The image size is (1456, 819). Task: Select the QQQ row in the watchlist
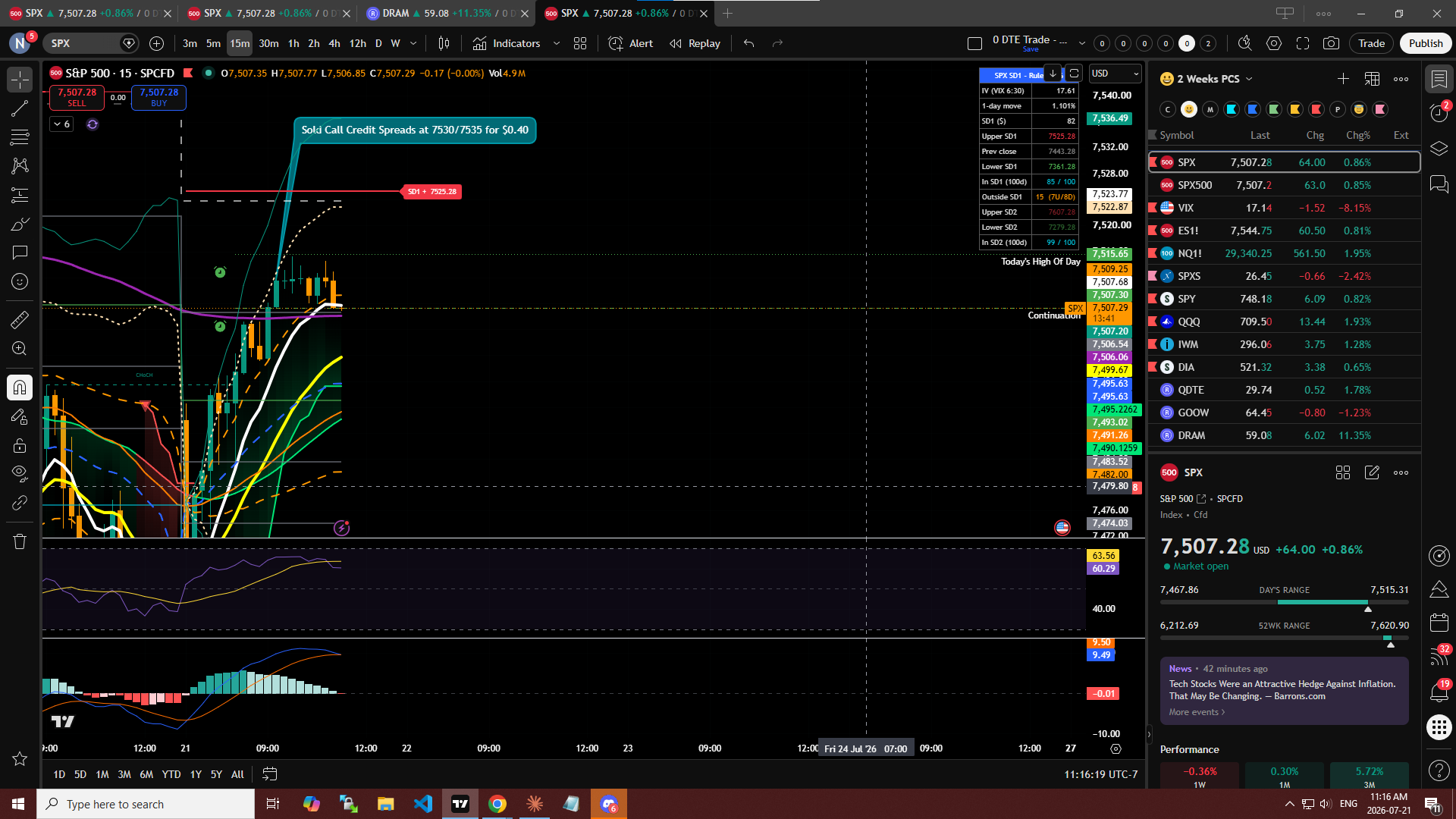pyautogui.click(x=1284, y=322)
